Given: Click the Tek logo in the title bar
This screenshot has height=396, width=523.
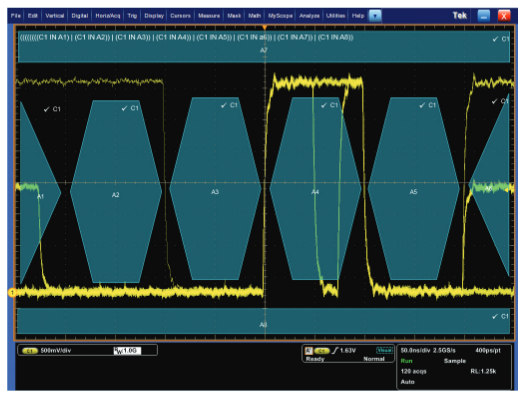Looking at the screenshot, I should [459, 15].
